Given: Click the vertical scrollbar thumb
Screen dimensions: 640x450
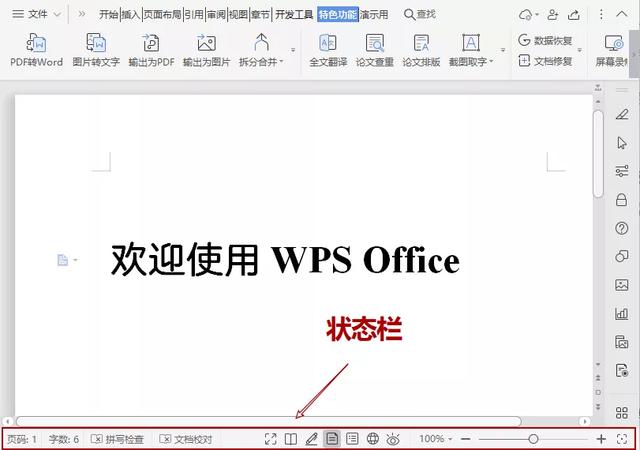Looking at the screenshot, I should pos(598,154).
